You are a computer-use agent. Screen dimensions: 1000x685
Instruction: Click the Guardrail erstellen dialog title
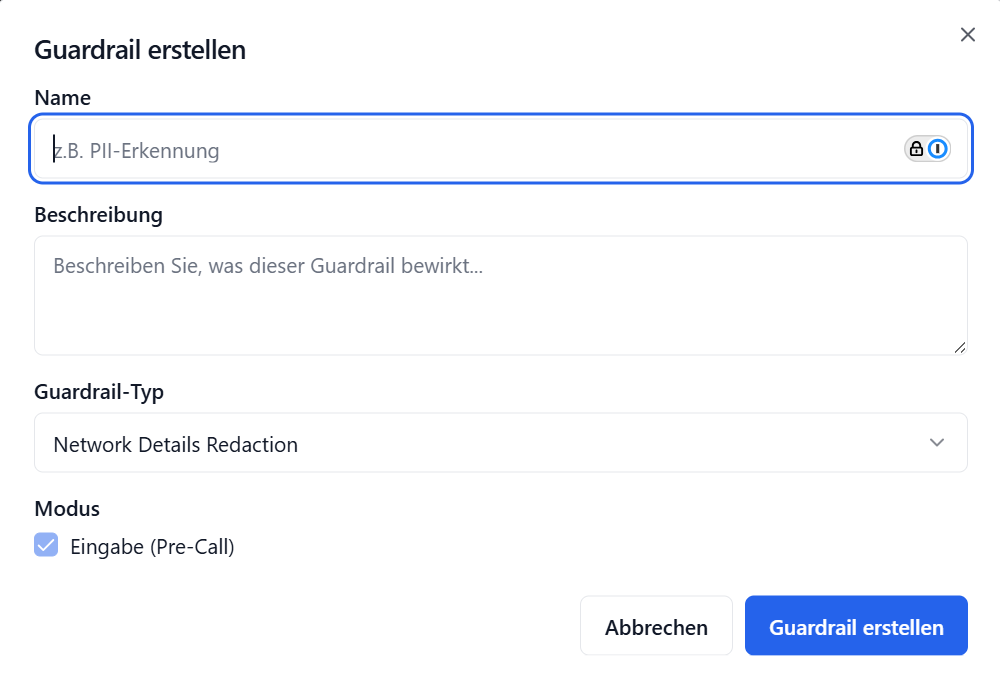tap(140, 49)
